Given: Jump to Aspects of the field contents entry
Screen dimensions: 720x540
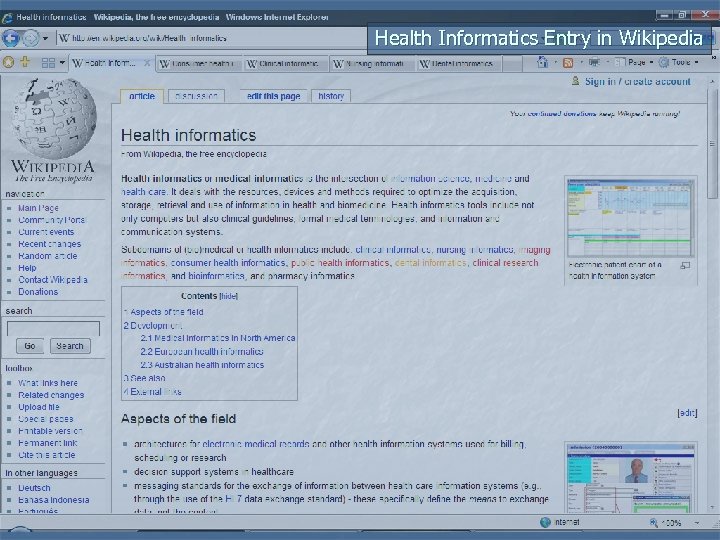Looking at the screenshot, I should click(x=163, y=312).
